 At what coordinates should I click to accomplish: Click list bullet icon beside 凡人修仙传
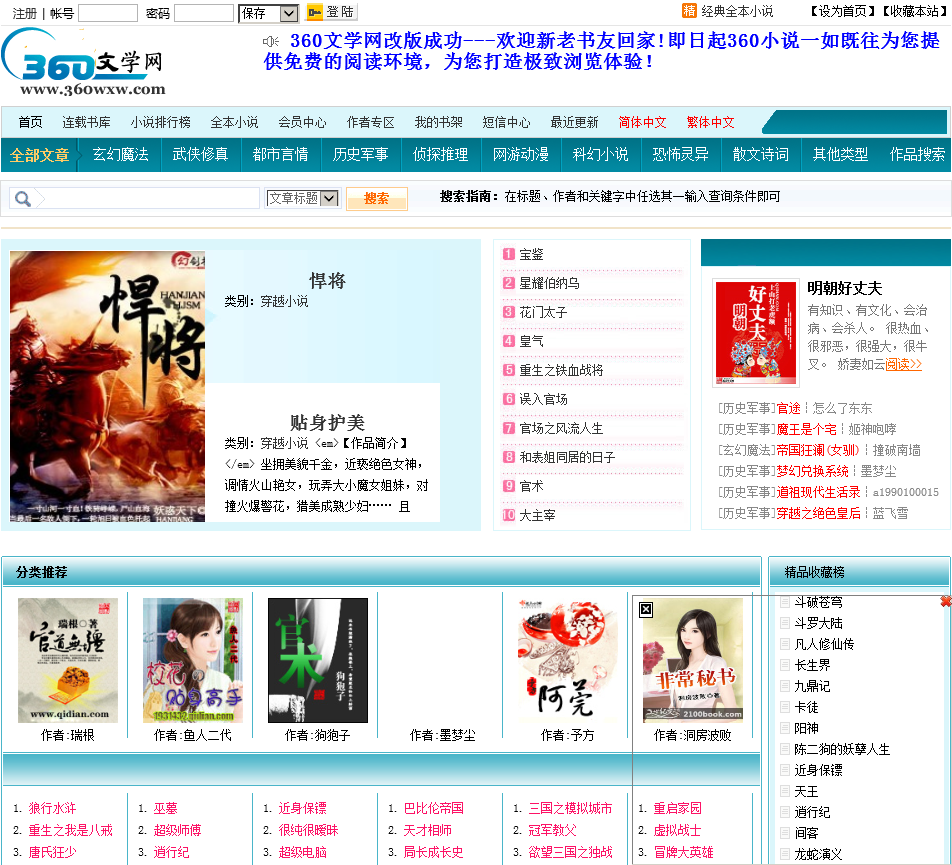(784, 644)
